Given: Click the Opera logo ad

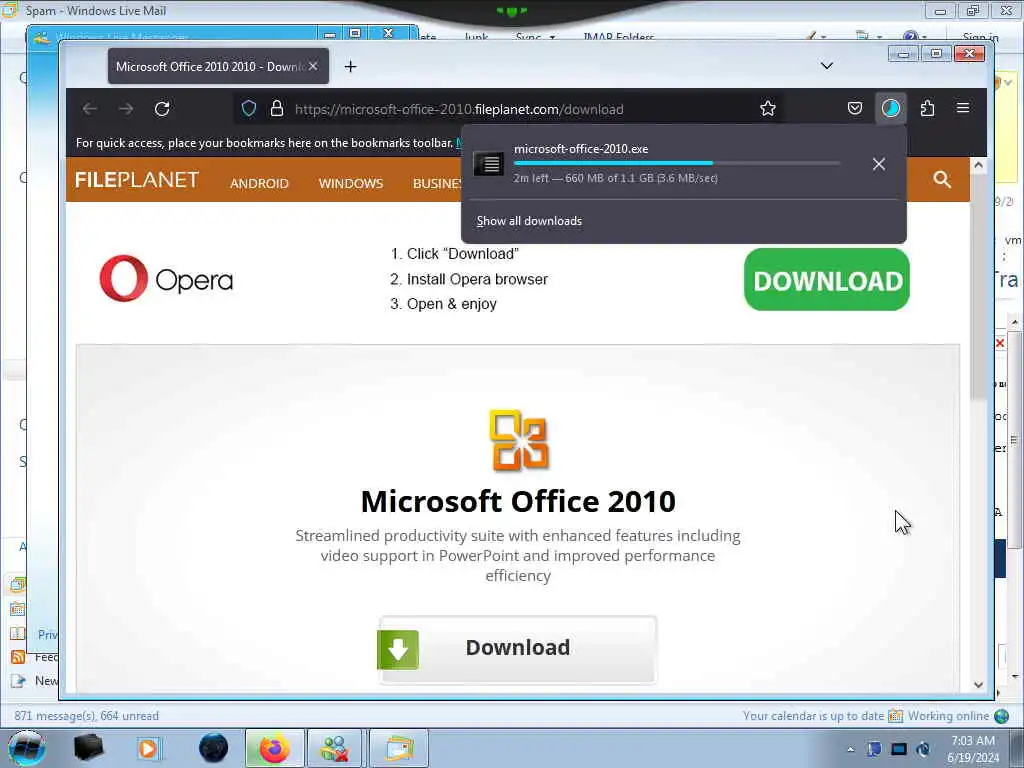Looking at the screenshot, I should click(x=166, y=280).
